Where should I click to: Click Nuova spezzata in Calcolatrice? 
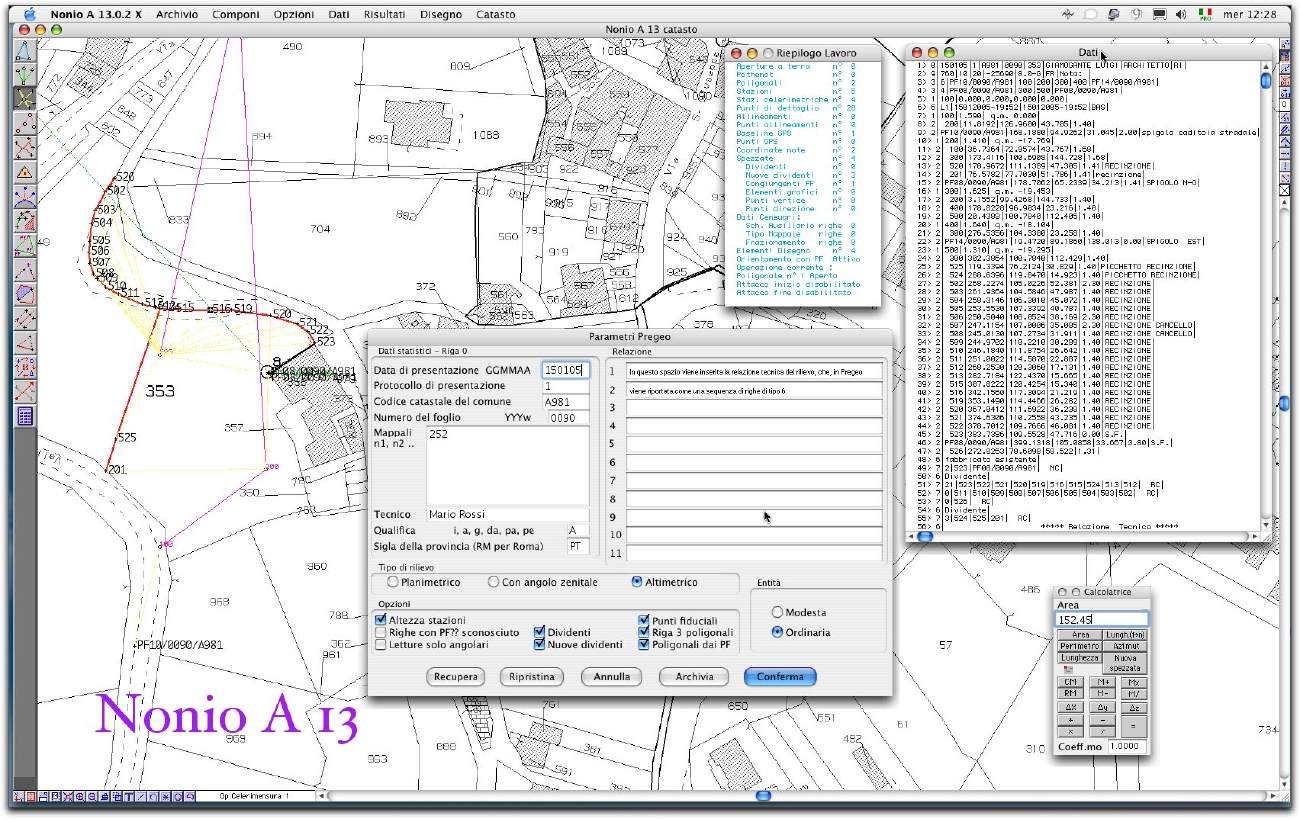(1125, 664)
